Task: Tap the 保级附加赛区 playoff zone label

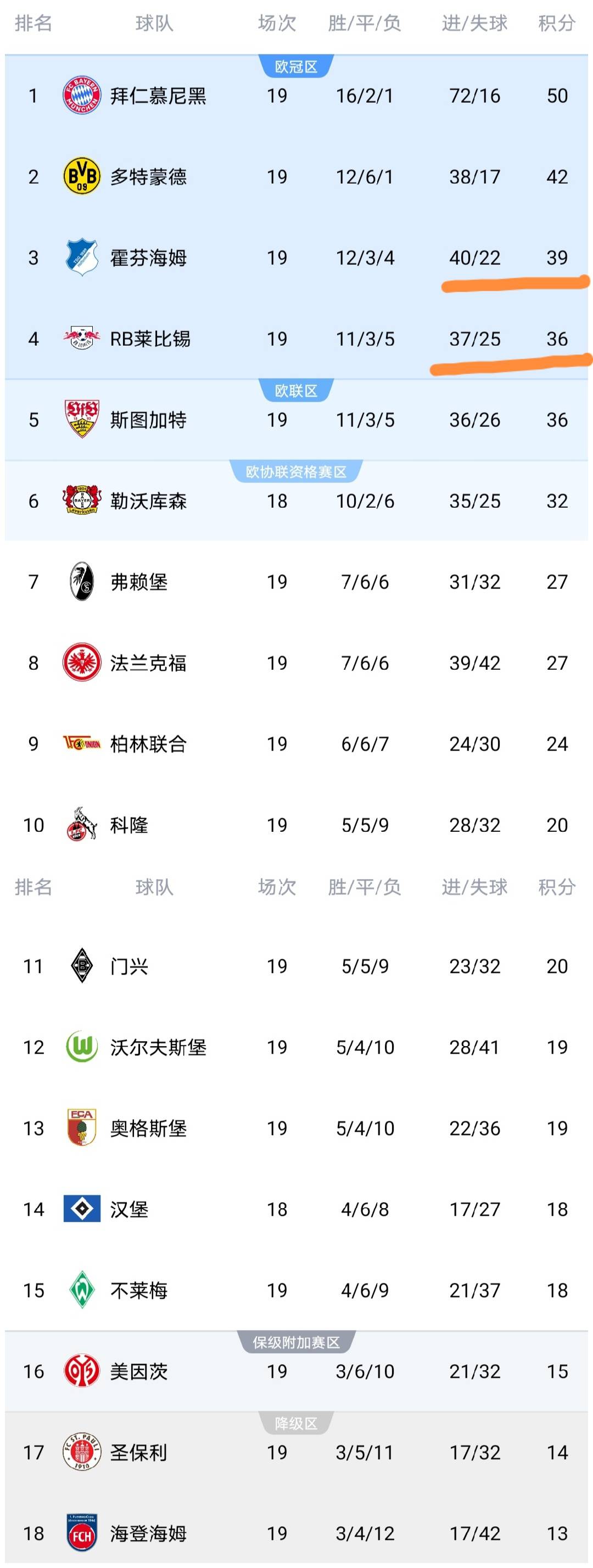Action: [296, 1343]
